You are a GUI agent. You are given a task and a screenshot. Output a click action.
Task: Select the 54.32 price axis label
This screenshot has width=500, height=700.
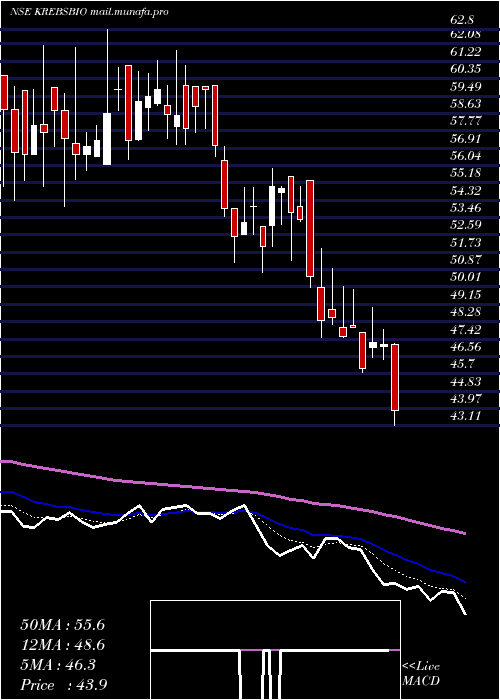click(x=466, y=191)
